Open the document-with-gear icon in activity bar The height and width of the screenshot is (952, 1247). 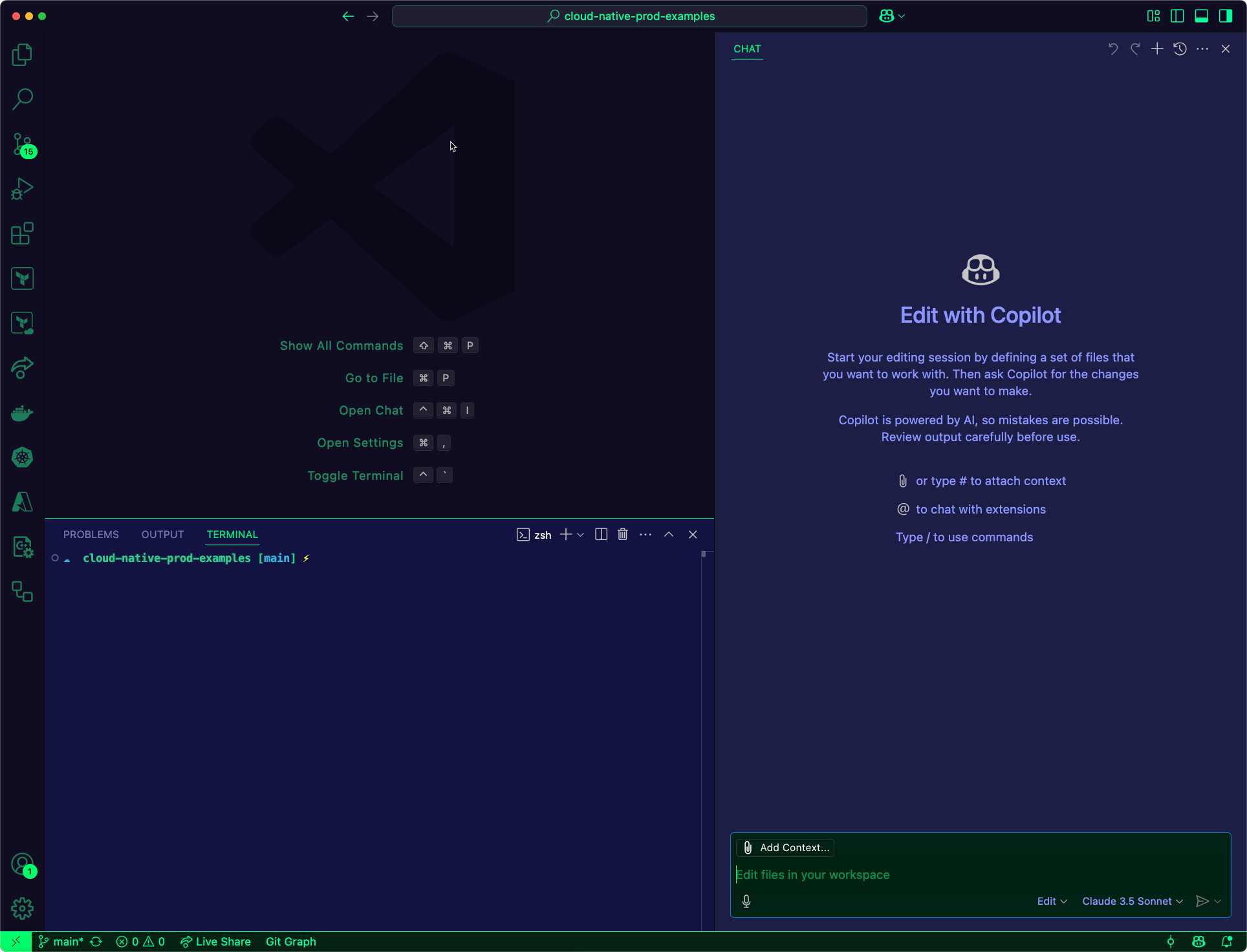pos(23,547)
